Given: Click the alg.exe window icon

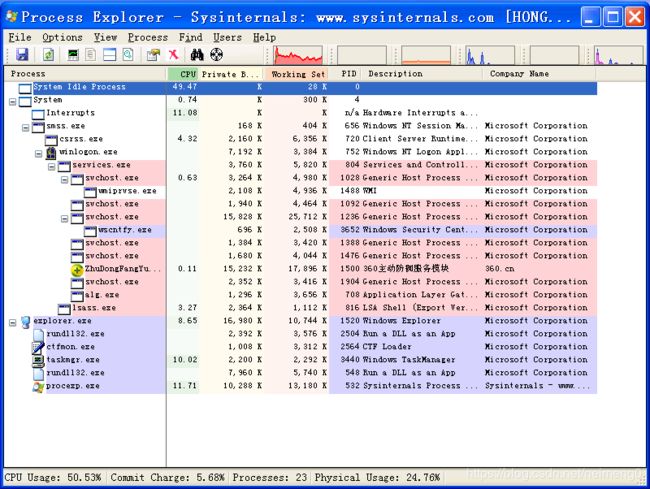Looking at the screenshot, I should pyautogui.click(x=77, y=296).
